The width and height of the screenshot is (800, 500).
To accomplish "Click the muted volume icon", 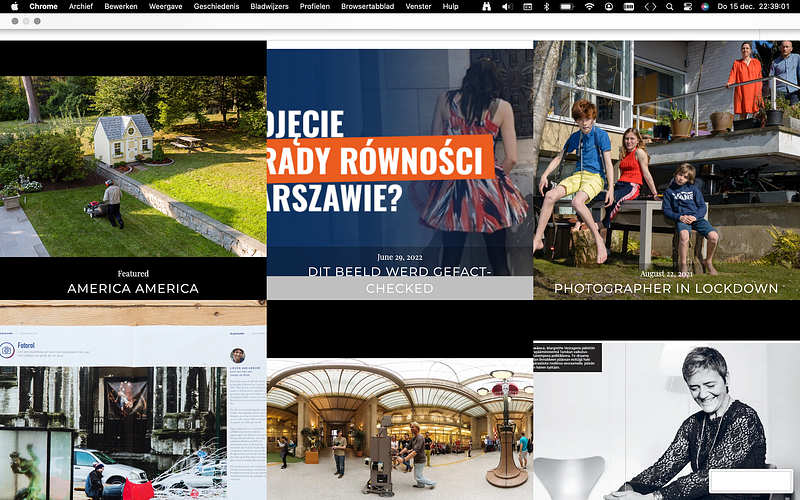I will 506,6.
